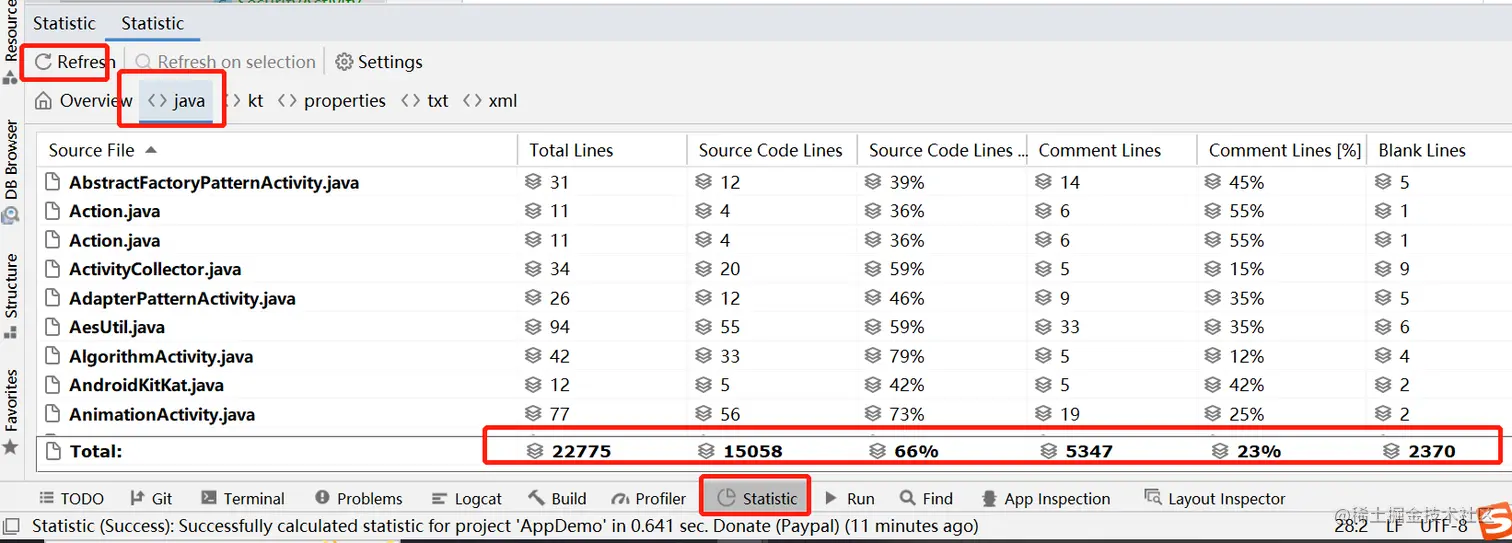Open the Git tool window
The height and width of the screenshot is (543, 1512).
coord(151,498)
